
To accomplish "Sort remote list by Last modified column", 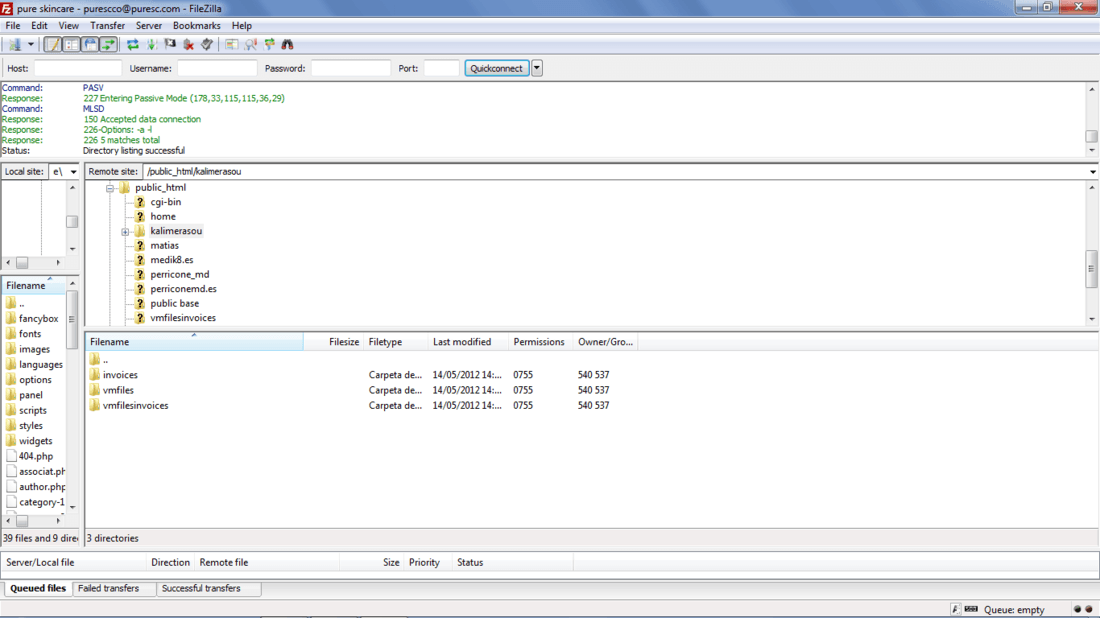I will coord(468,342).
